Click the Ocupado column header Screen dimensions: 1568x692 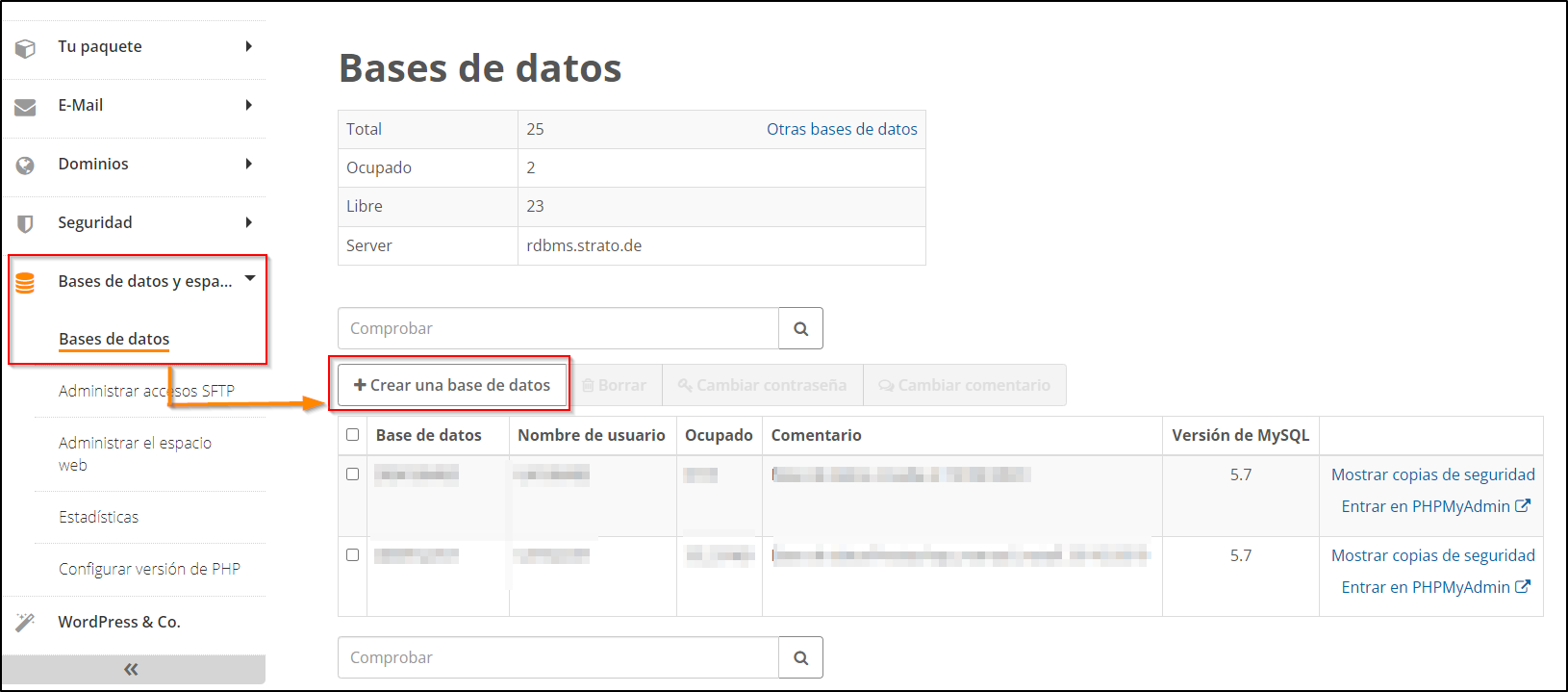coord(719,435)
